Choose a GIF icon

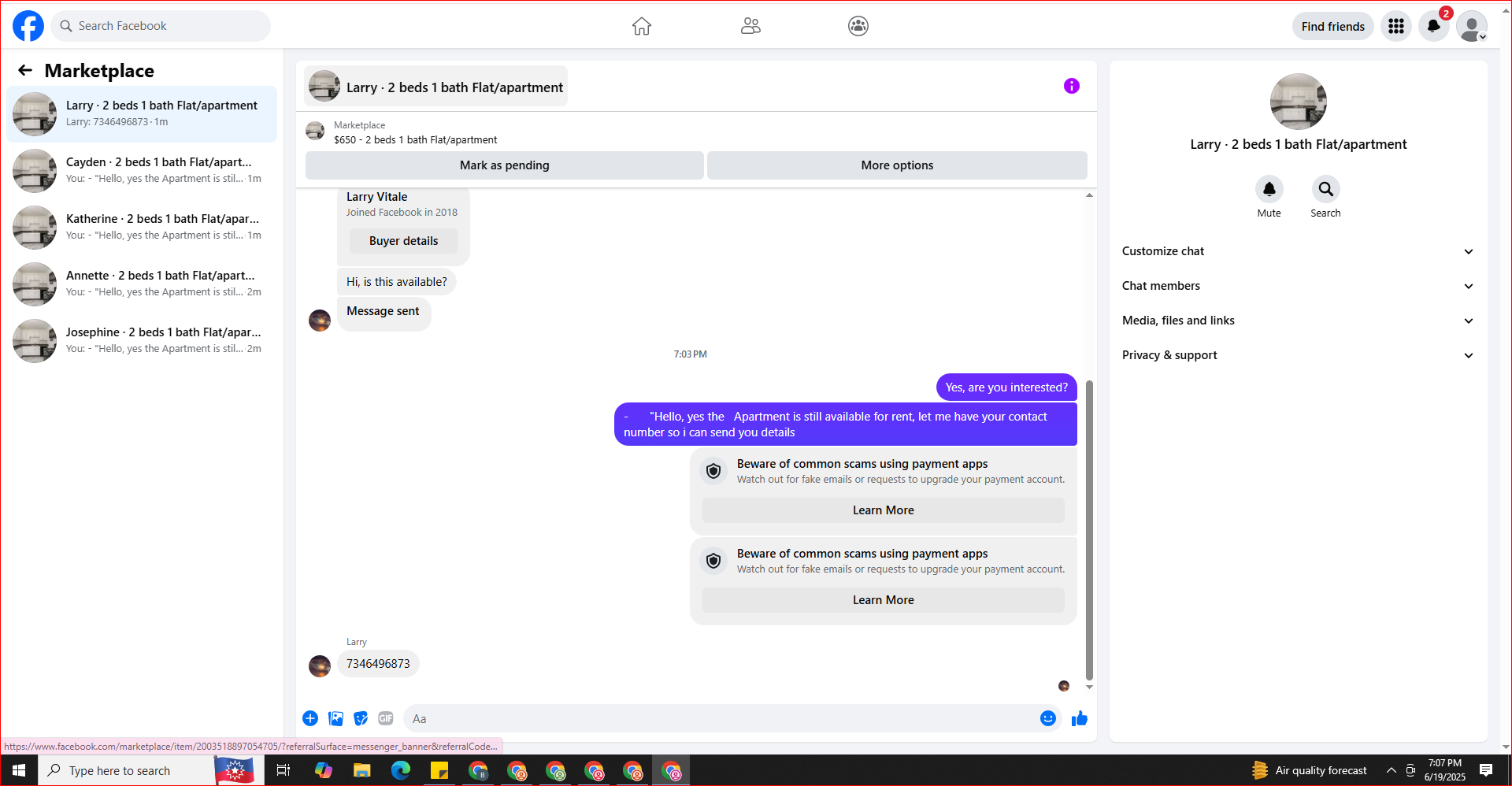[386, 718]
